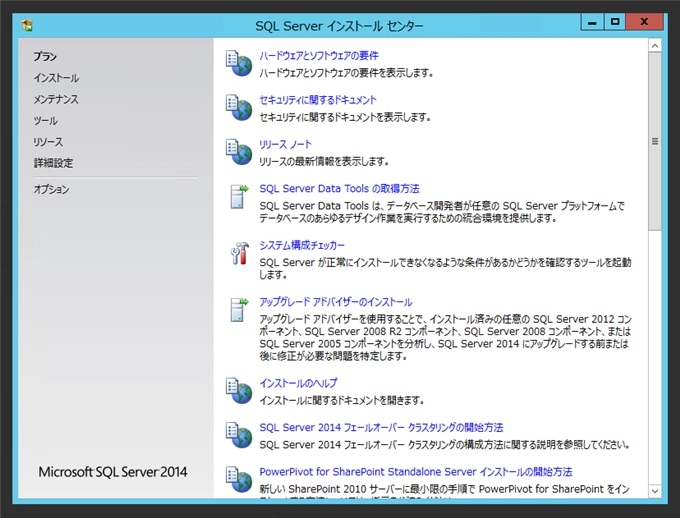The image size is (680, 518).
Task: Click description text セキュリティに関するドキュメントを表示します。
Action: click(x=345, y=117)
